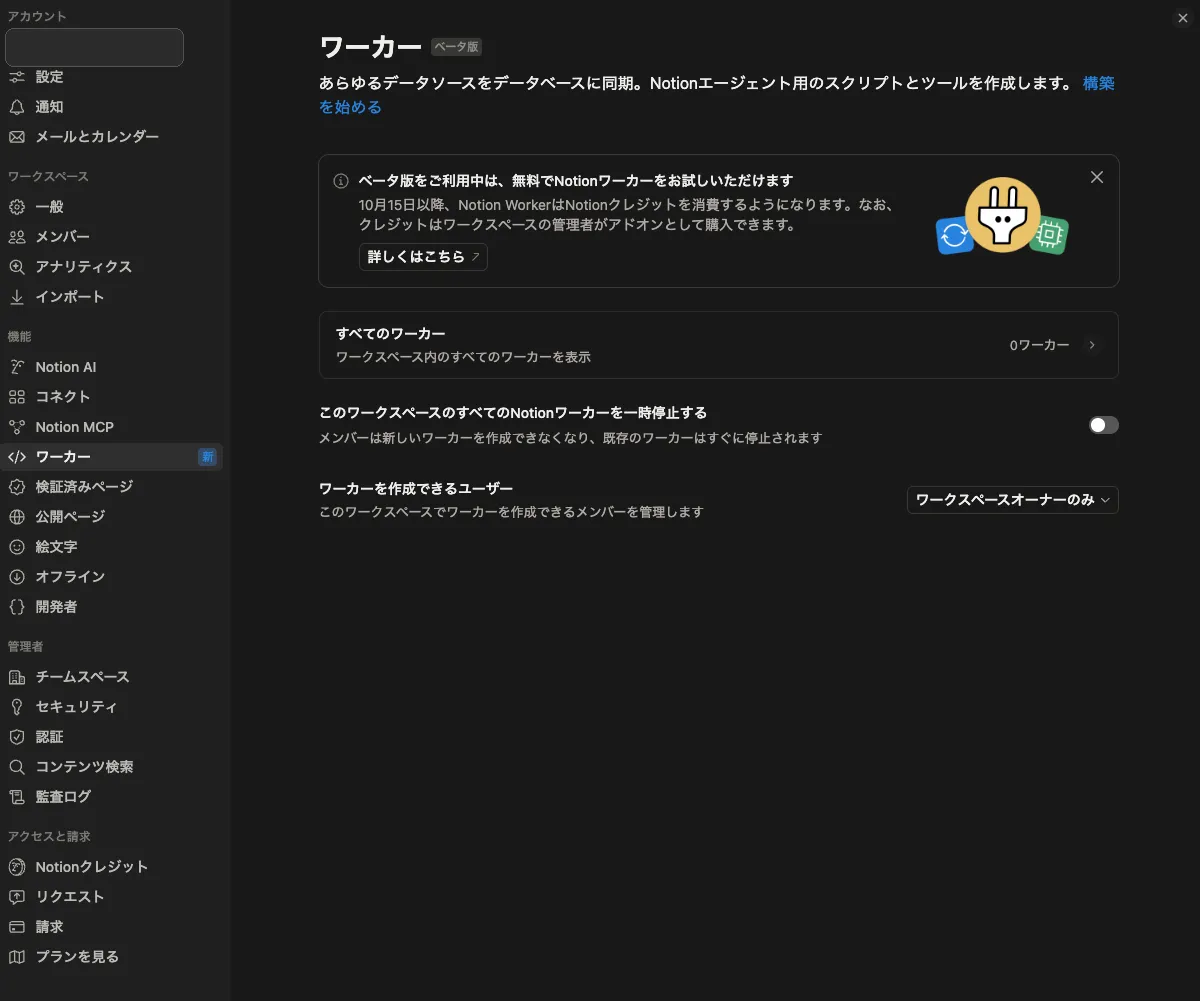This screenshot has height=1001, width=1200.
Task: Click the Notion MCP nodes icon
Action: [17, 427]
